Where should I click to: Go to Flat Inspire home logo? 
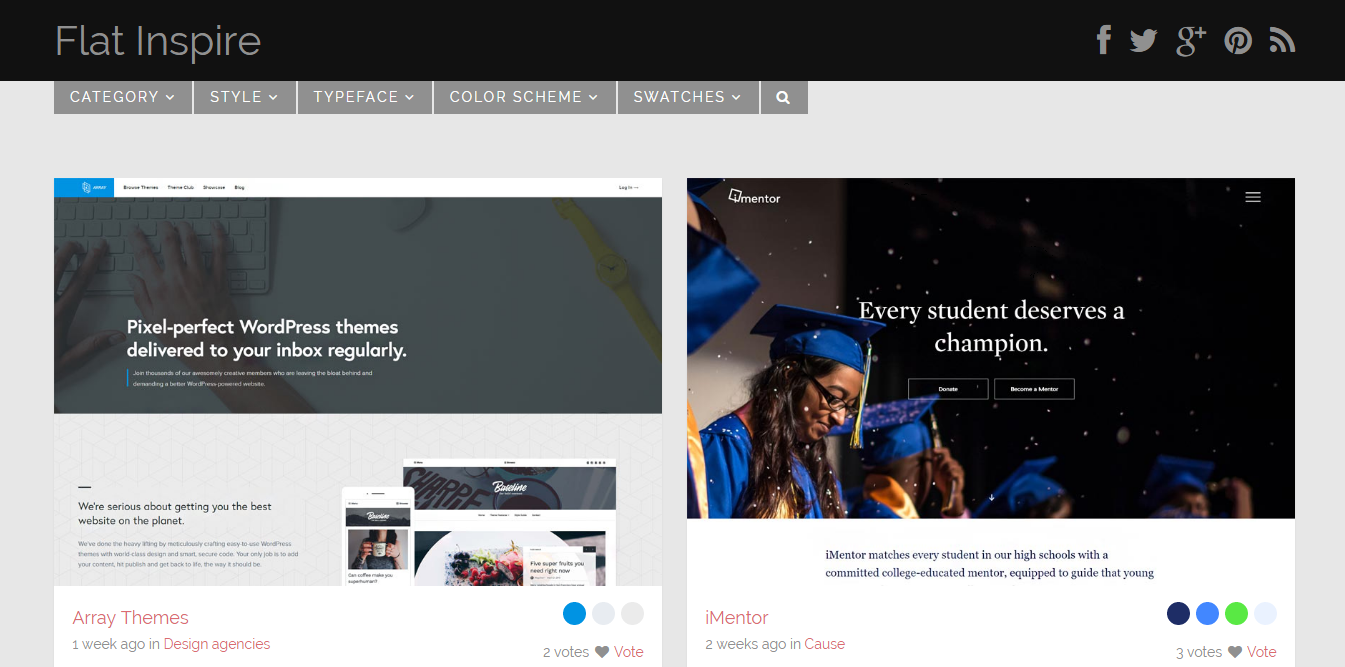(158, 41)
